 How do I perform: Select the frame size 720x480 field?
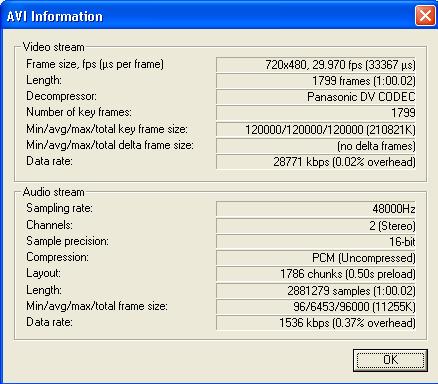coord(316,65)
